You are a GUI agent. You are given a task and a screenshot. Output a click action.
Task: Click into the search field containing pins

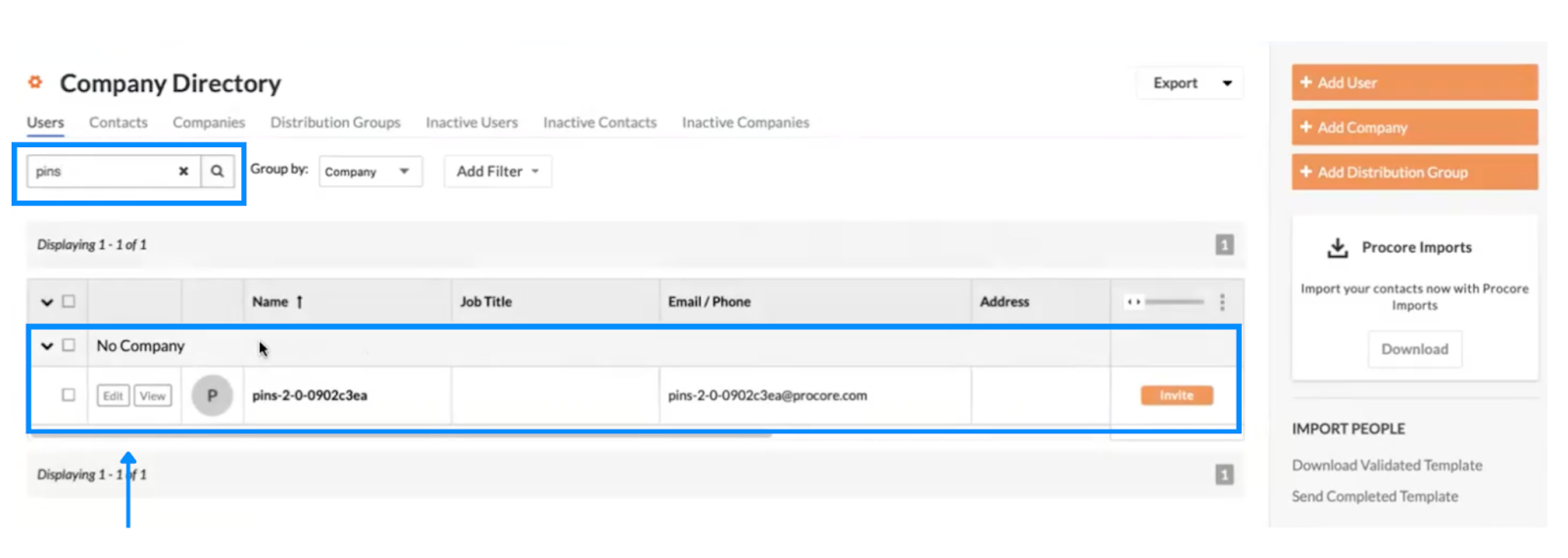pos(102,171)
